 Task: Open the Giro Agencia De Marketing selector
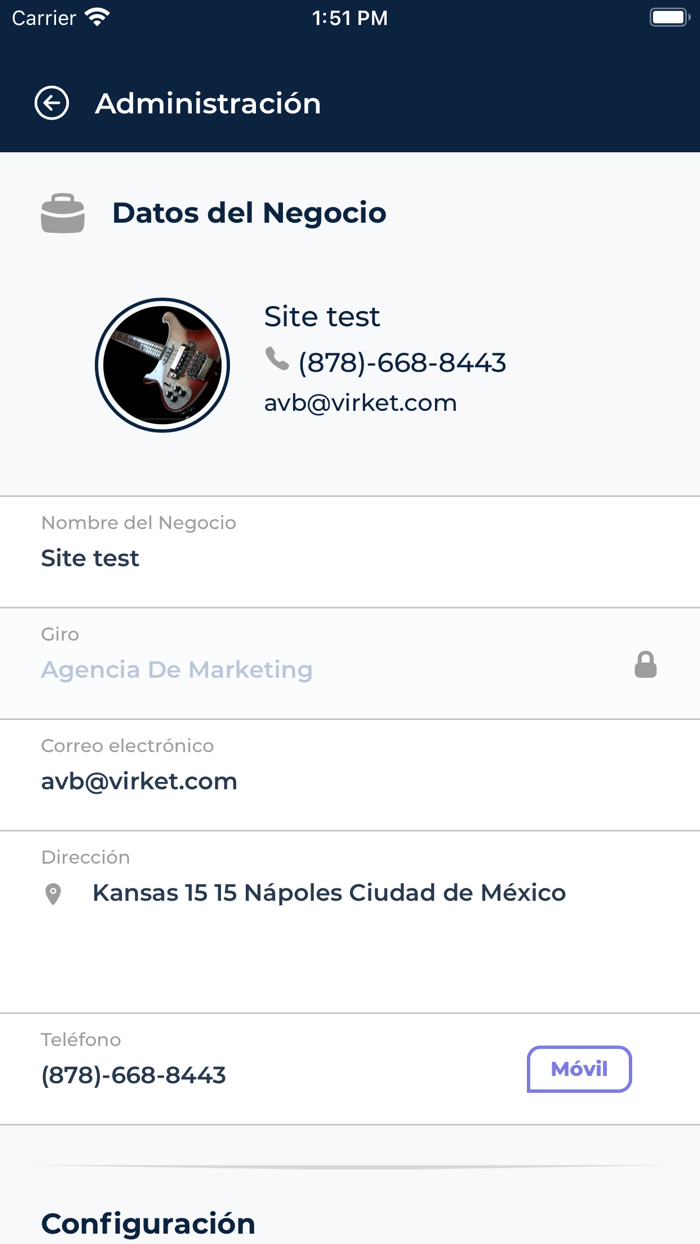(350, 664)
